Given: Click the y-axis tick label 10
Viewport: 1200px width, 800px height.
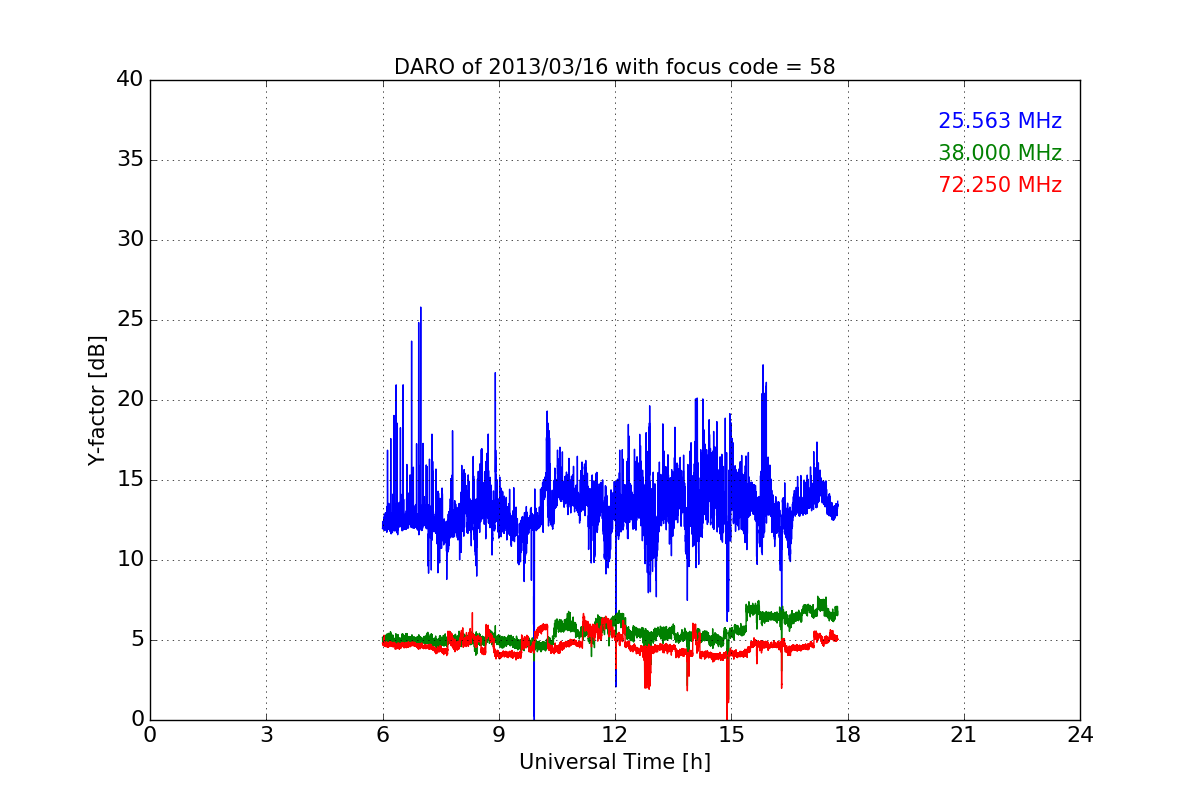Looking at the screenshot, I should (x=130, y=560).
